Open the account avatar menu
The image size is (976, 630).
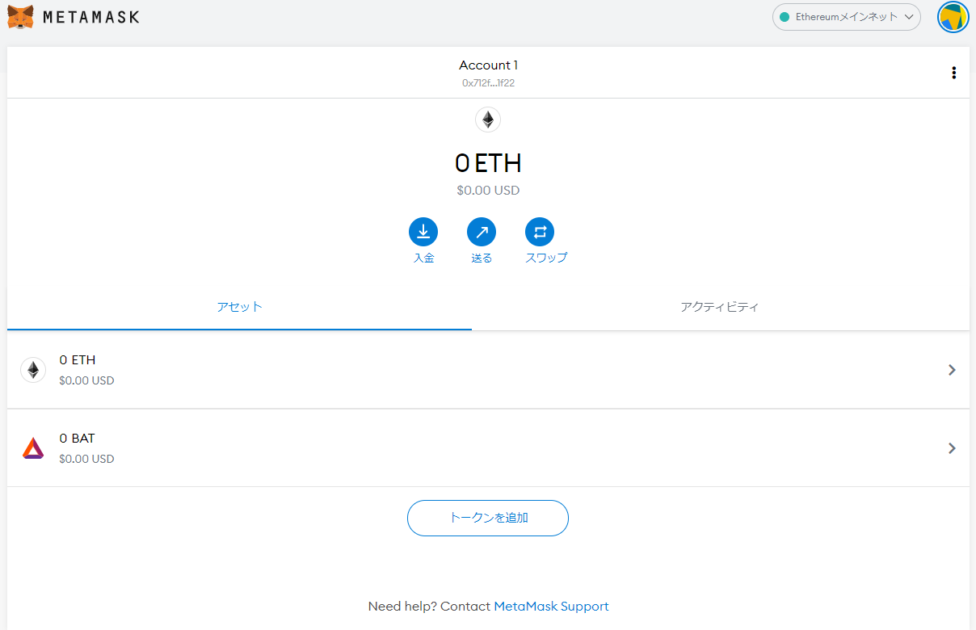(953, 17)
